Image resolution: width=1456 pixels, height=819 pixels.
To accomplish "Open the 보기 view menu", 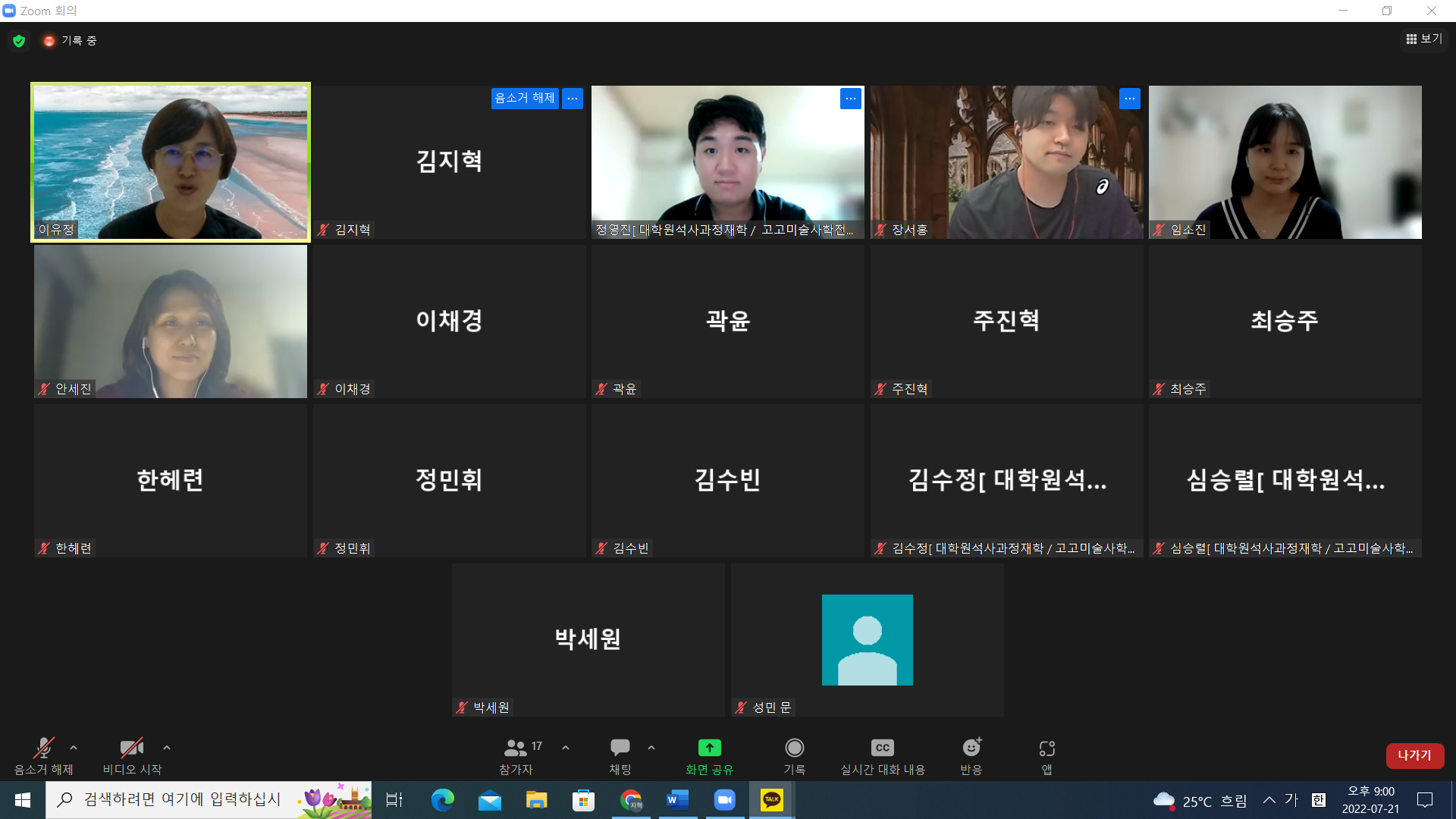I will tap(1424, 39).
